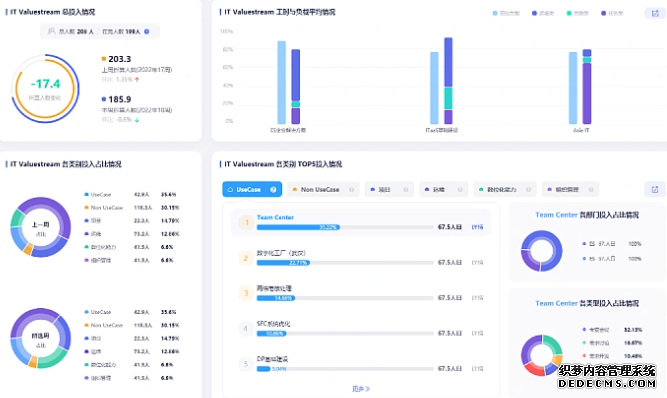Click the info icon on 数字化能力 tab
Image resolution: width=667 pixels, height=398 pixels.
[528, 190]
